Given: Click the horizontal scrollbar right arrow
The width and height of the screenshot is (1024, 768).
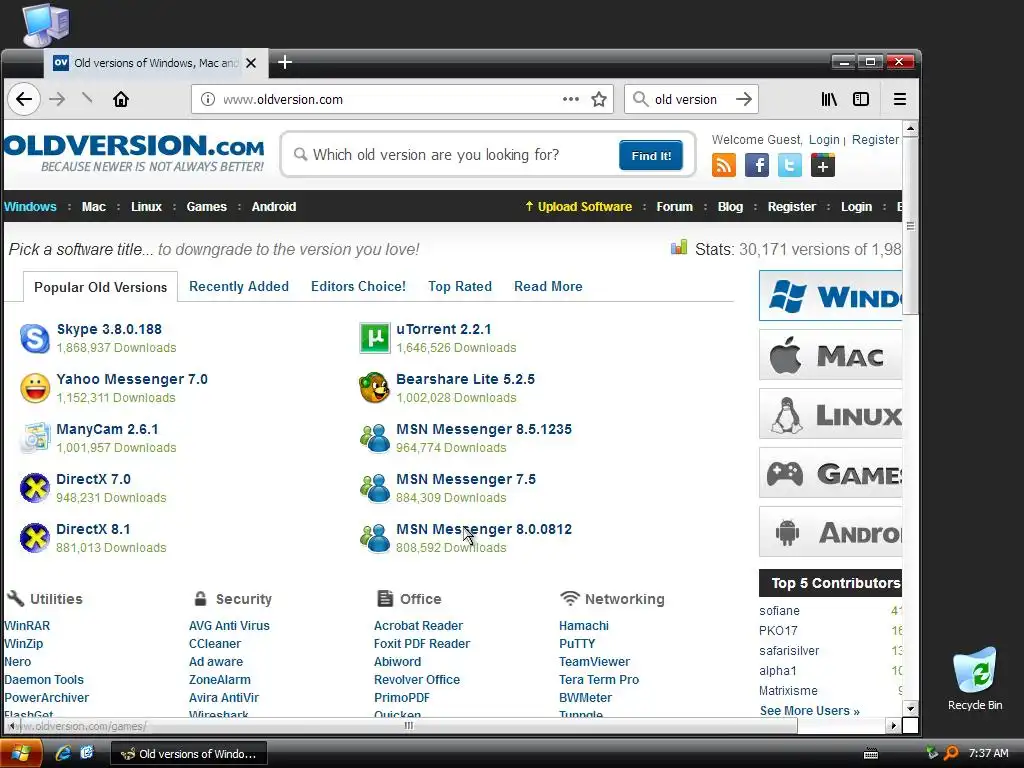Looking at the screenshot, I should click(894, 726).
